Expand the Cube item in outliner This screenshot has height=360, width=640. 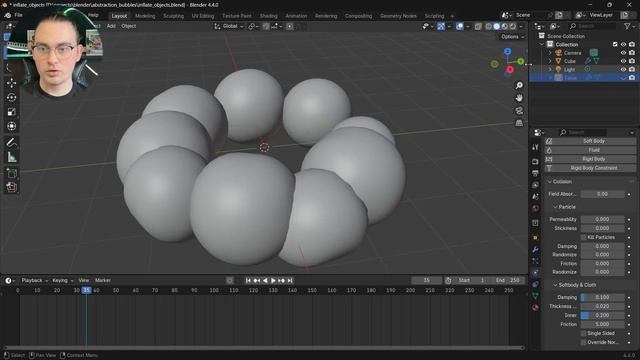[x=550, y=61]
